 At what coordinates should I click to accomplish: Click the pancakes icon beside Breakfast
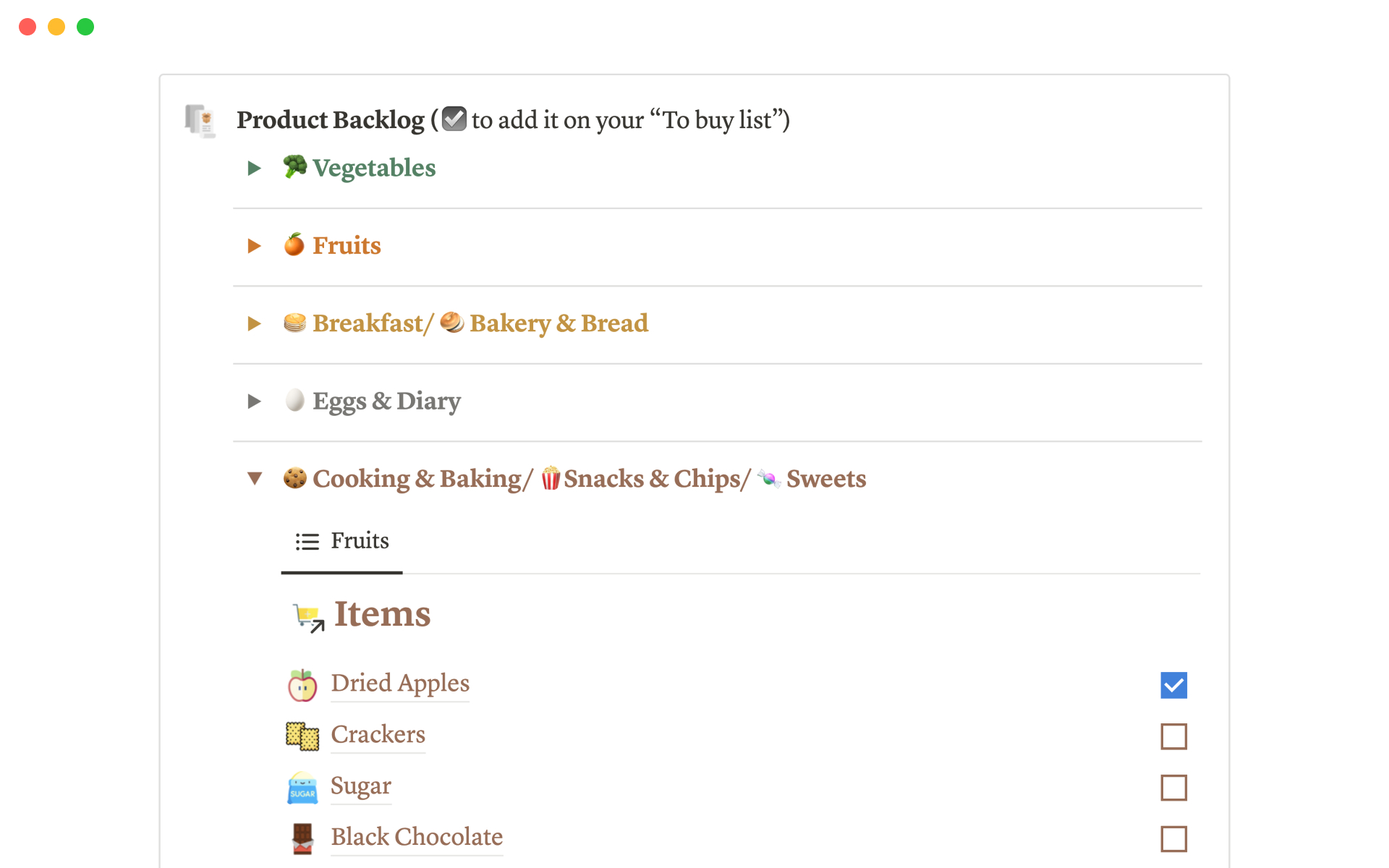point(293,323)
